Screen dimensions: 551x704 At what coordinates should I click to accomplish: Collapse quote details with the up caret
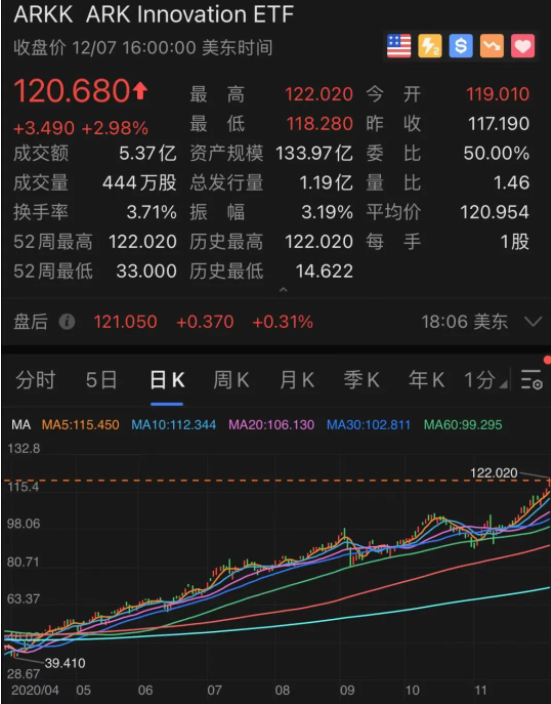[x=283, y=290]
